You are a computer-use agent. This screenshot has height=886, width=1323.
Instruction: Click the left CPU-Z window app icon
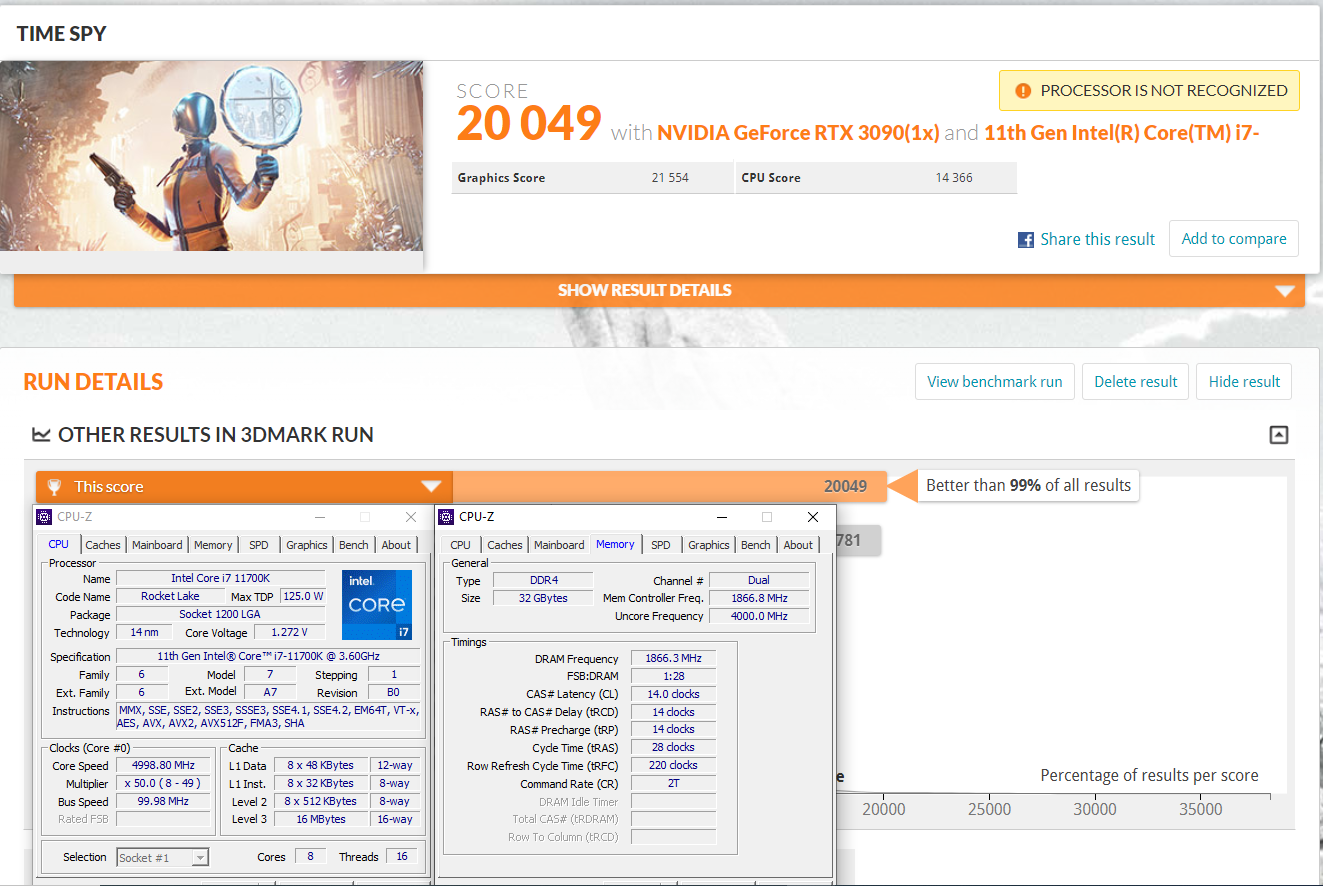pyautogui.click(x=44, y=517)
